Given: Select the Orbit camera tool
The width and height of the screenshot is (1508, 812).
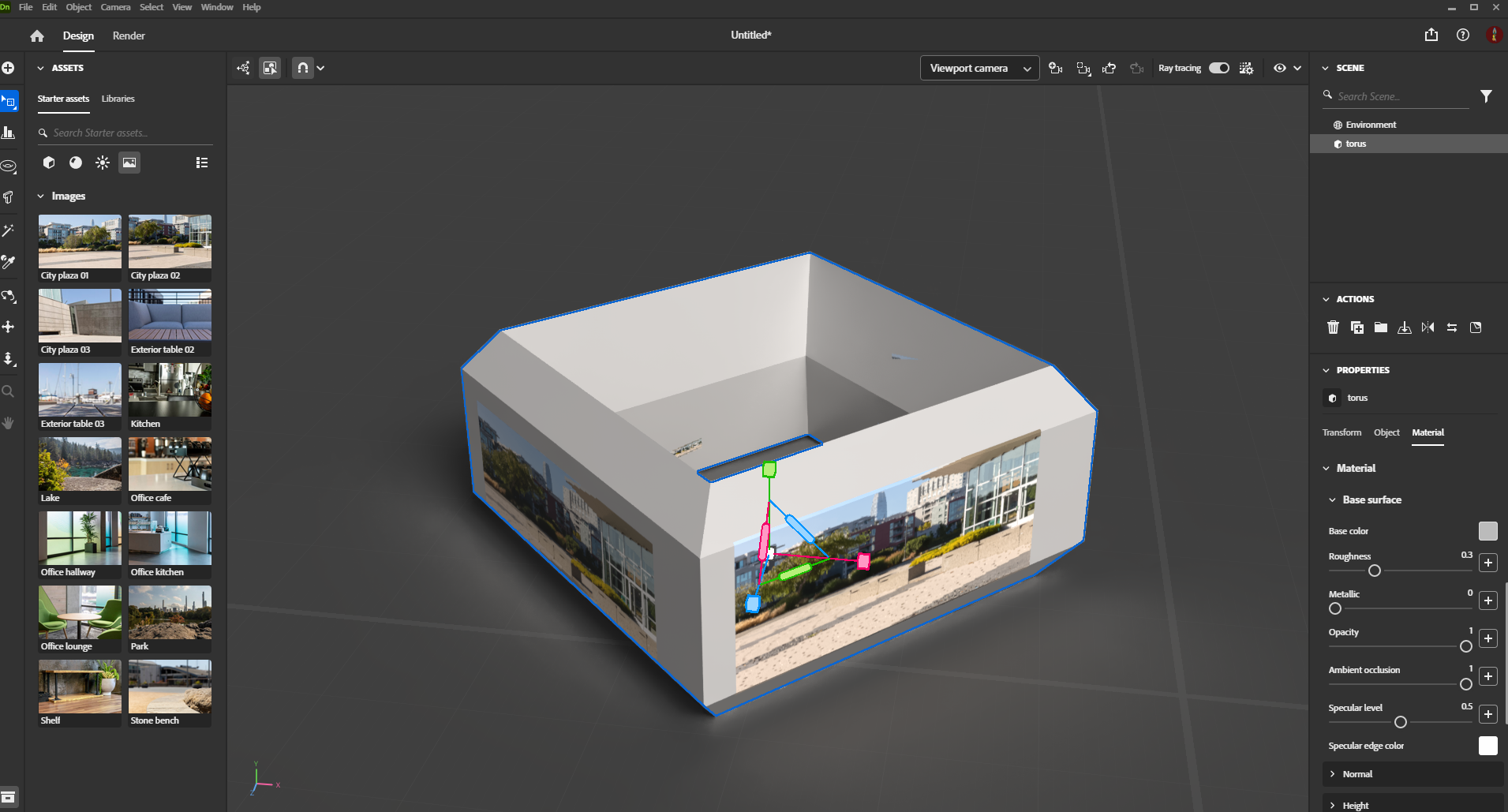Looking at the screenshot, I should click(9, 296).
